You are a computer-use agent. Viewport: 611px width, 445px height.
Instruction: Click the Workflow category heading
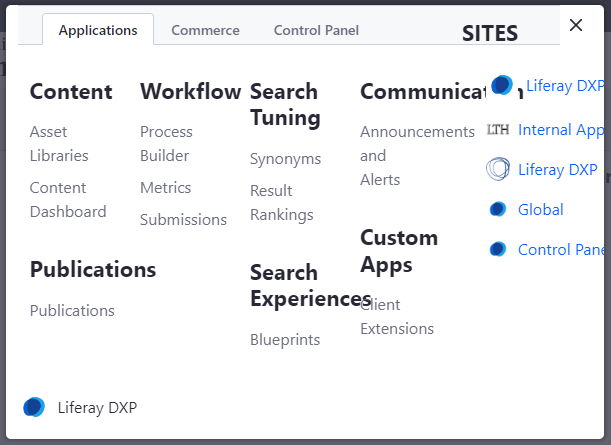tap(191, 92)
